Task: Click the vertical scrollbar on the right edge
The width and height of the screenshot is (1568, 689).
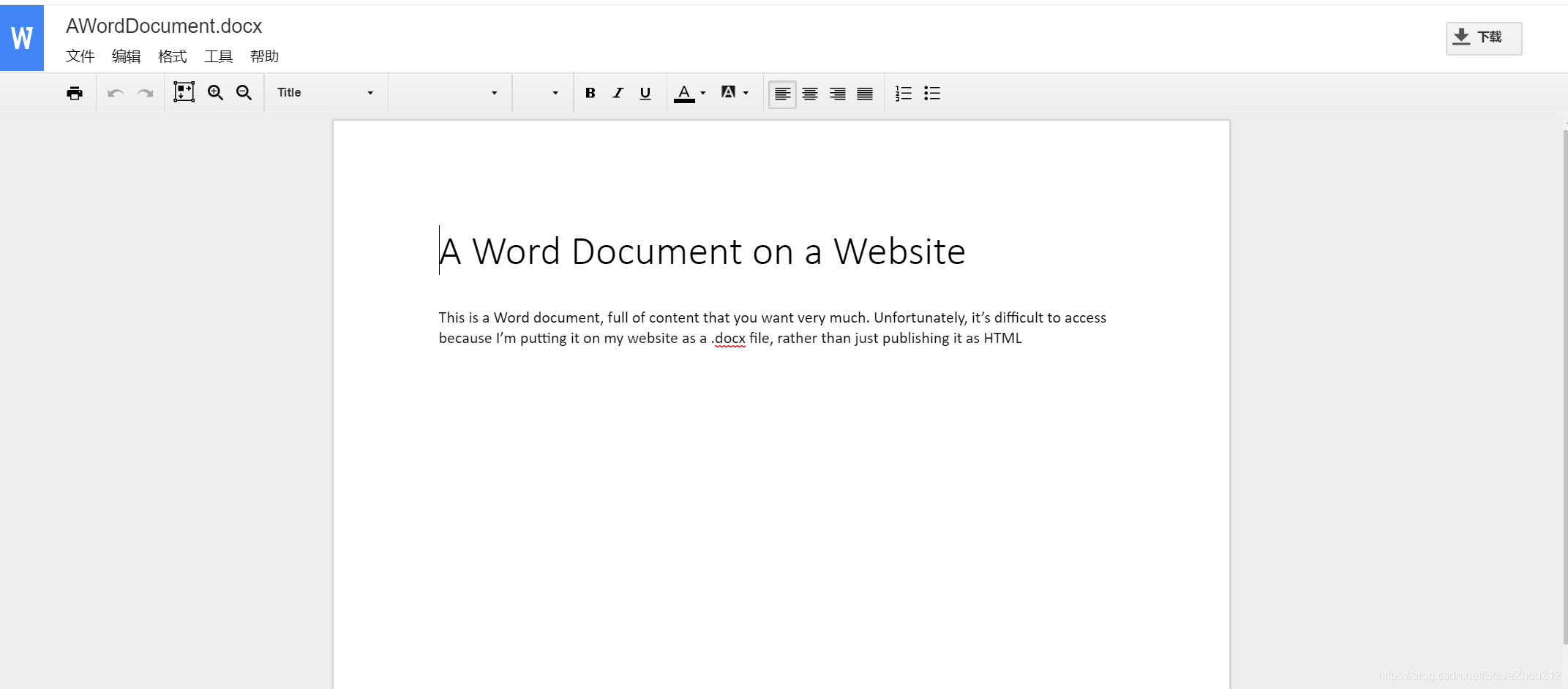Action: pyautogui.click(x=1564, y=388)
